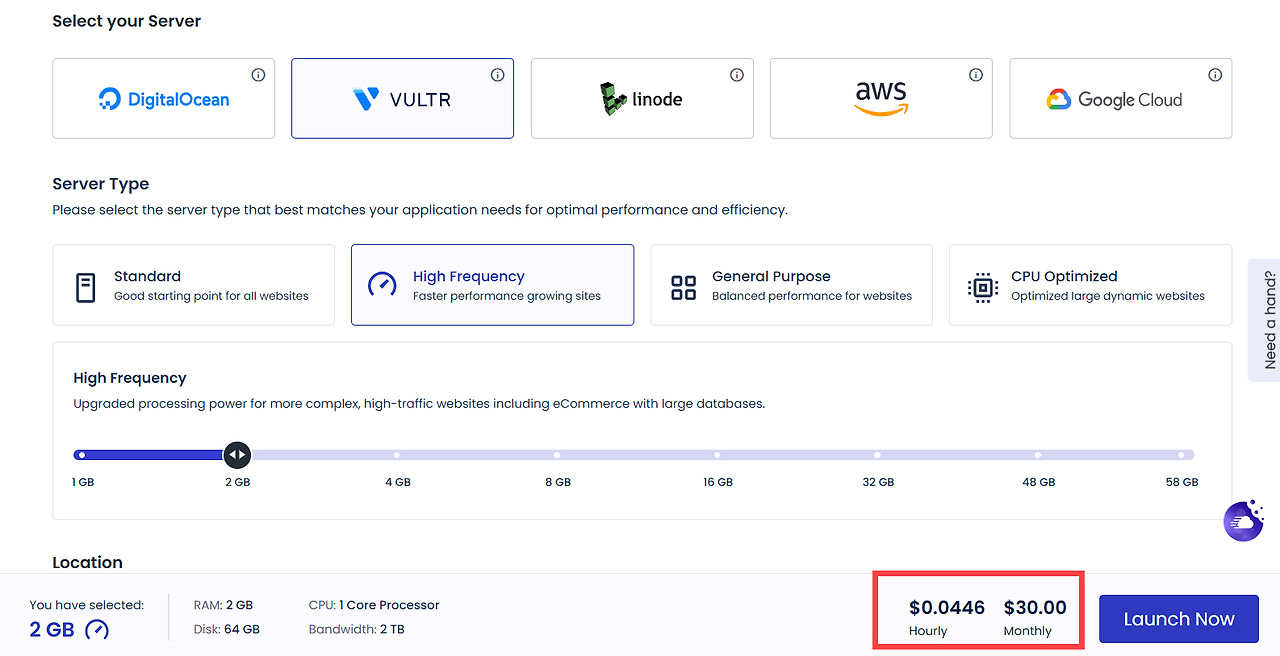Click the CPU Optimized chip icon
Image resolution: width=1280 pixels, height=656 pixels.
click(983, 288)
